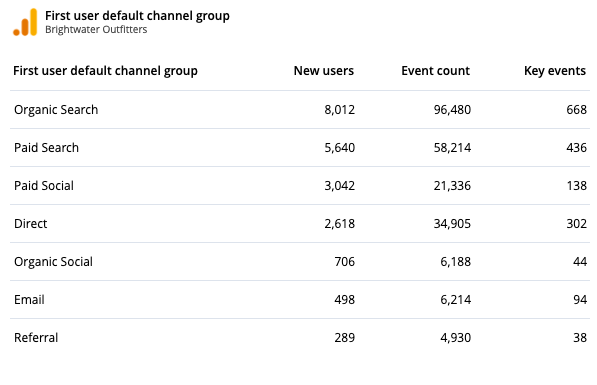
Task: Click the key events value 302
Action: (576, 224)
